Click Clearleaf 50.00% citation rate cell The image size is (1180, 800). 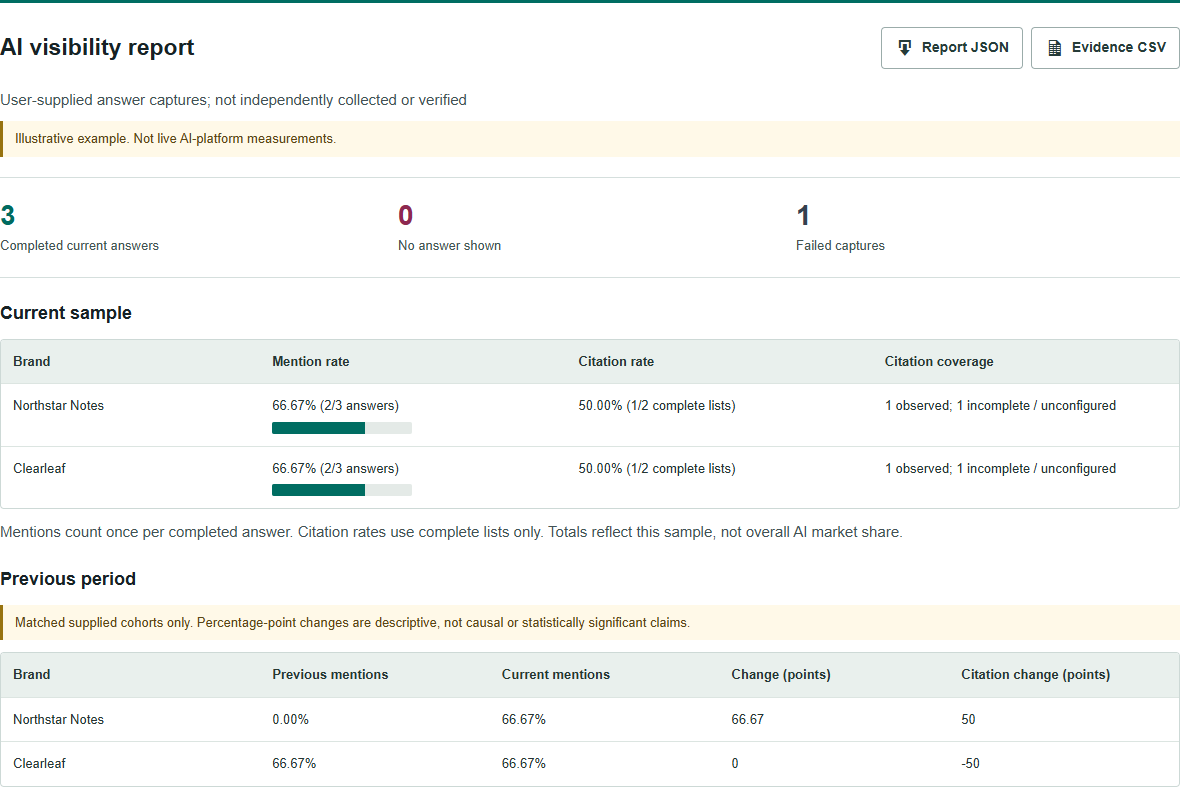point(656,469)
